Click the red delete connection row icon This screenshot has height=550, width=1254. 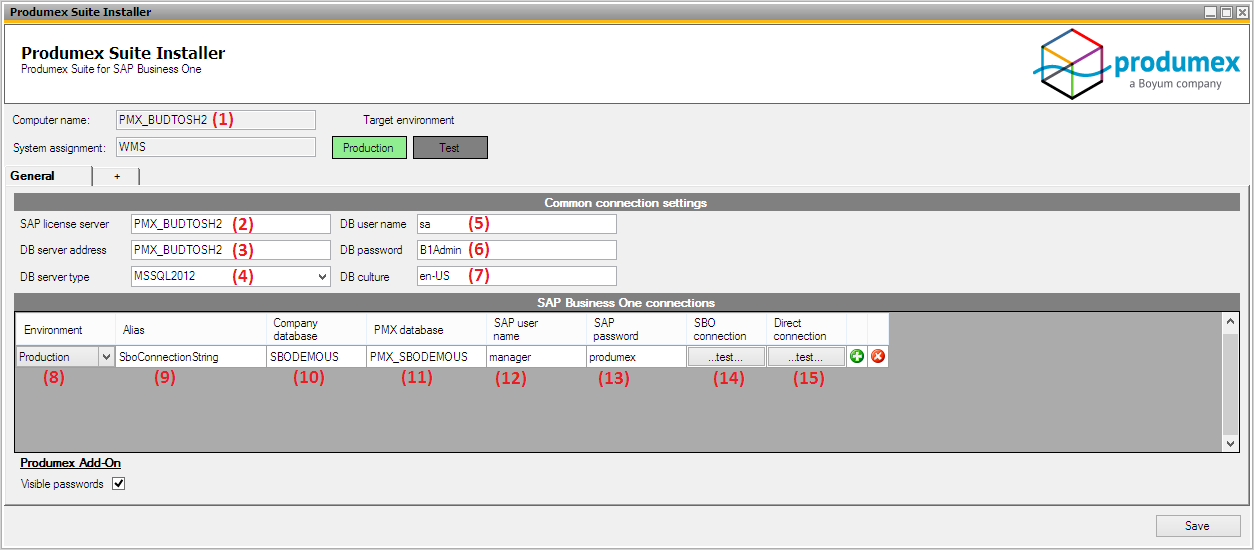click(x=878, y=357)
